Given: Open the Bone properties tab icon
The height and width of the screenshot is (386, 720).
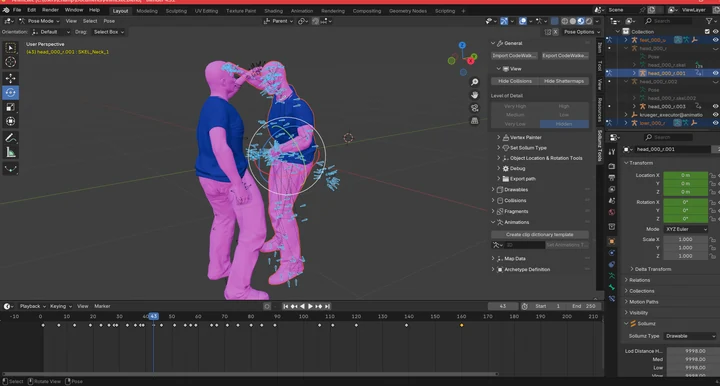Looking at the screenshot, I should tap(612, 287).
